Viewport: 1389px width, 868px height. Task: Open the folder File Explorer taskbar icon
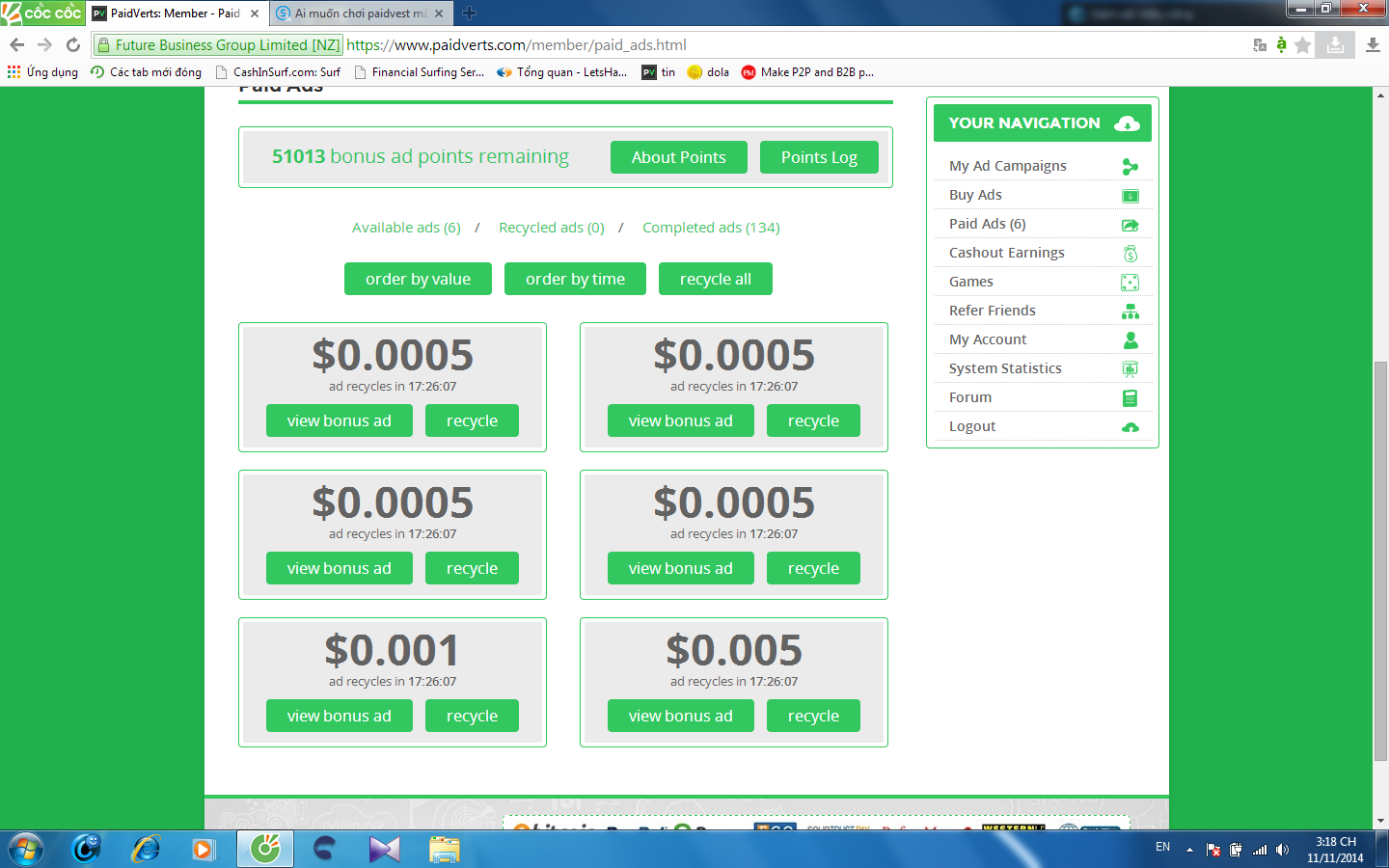[445, 849]
